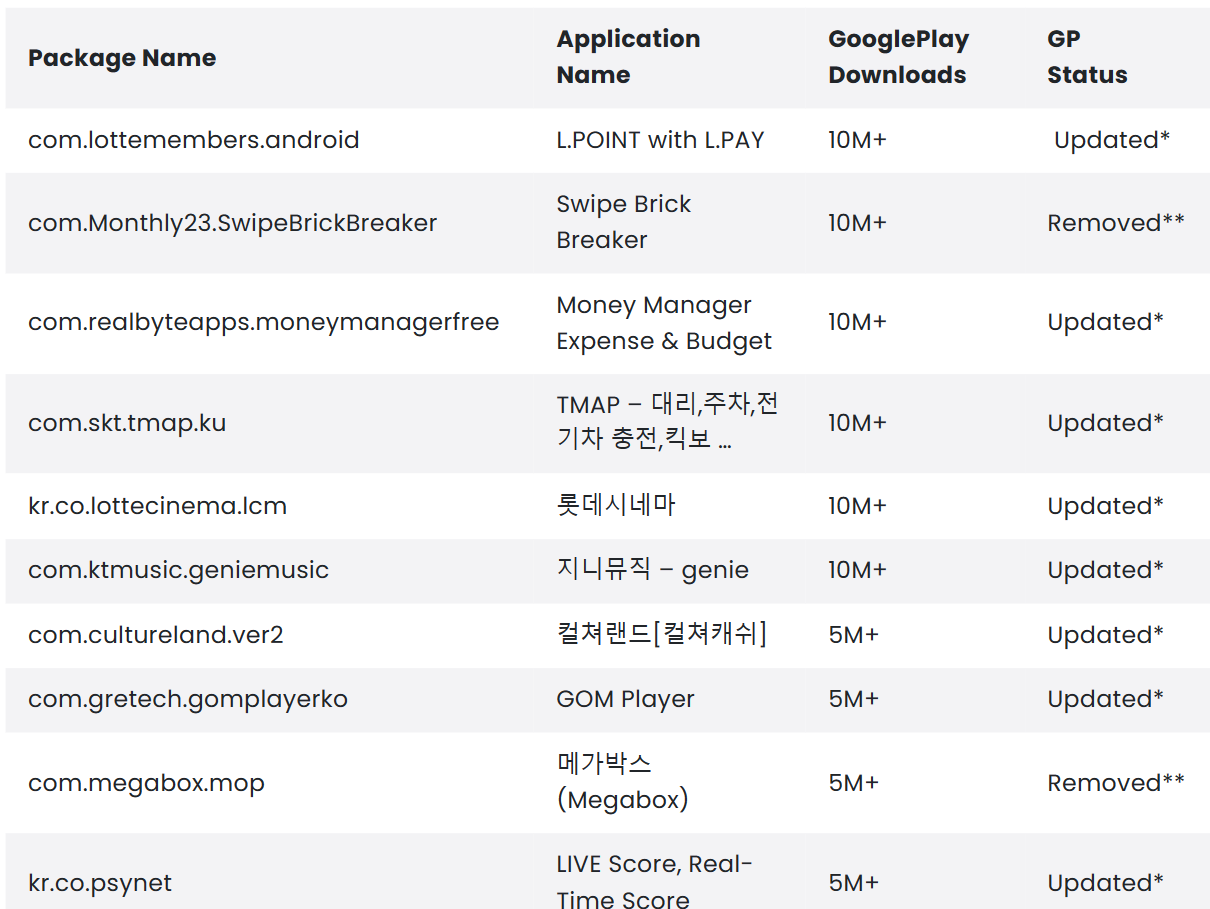The width and height of the screenshot is (1210, 909).
Task: Select com.realbyteapps.moneymanagerfree package text
Action: (263, 323)
